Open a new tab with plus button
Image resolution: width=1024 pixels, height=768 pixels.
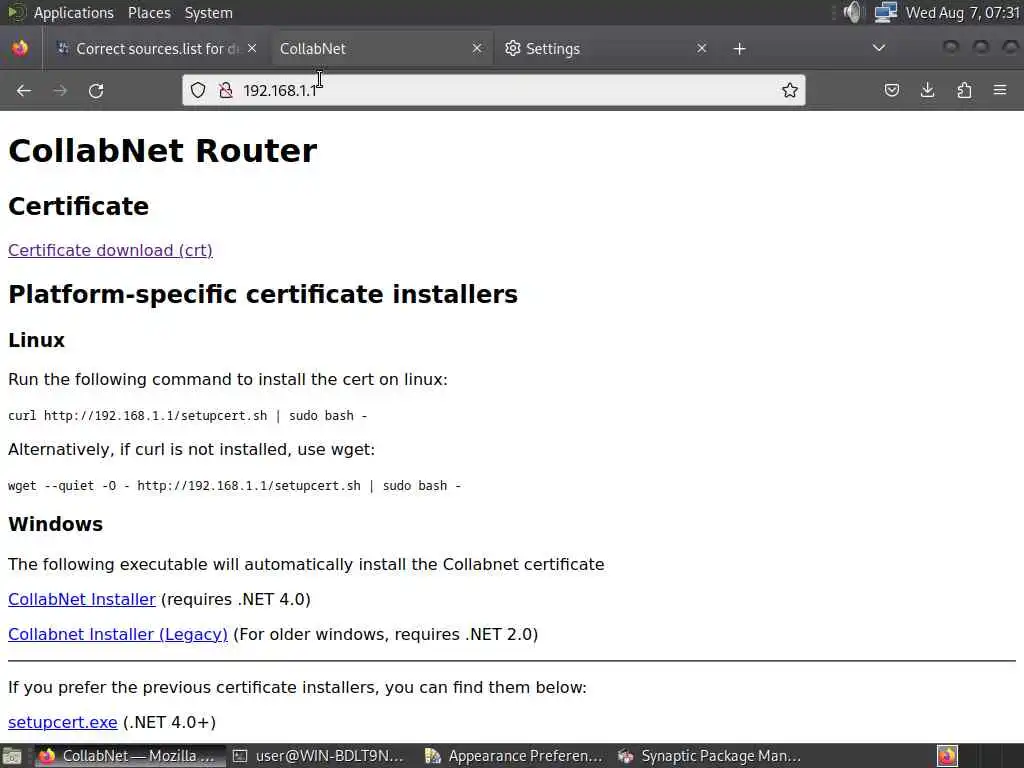[739, 49]
